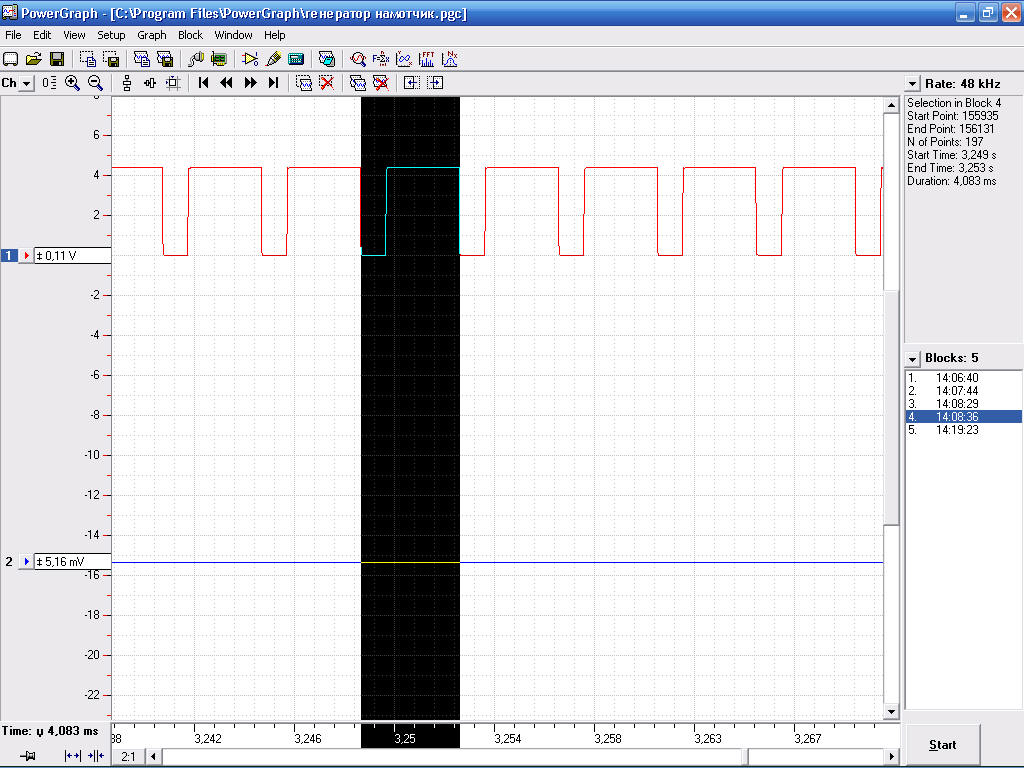The width and height of the screenshot is (1024, 768).
Task: Click the Nx histogram distribution icon
Action: pyautogui.click(x=450, y=59)
